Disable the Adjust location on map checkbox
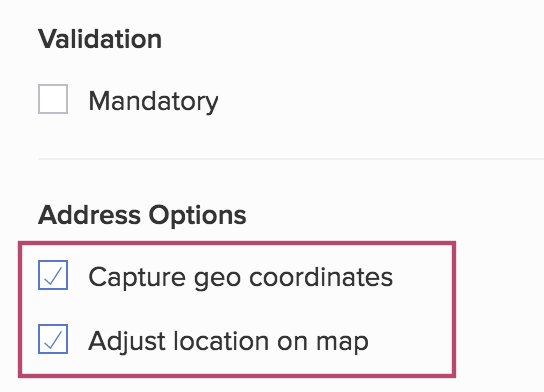Viewport: 544px width, 392px height. [x=53, y=339]
